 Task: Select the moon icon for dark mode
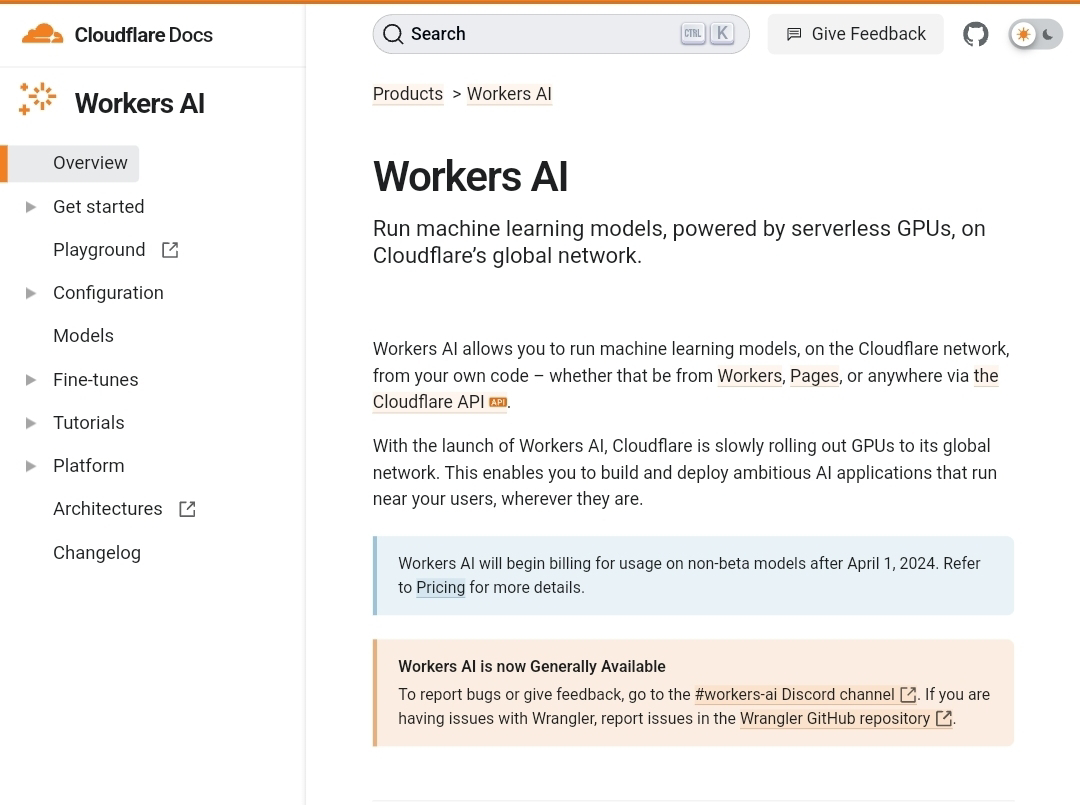click(x=1048, y=34)
